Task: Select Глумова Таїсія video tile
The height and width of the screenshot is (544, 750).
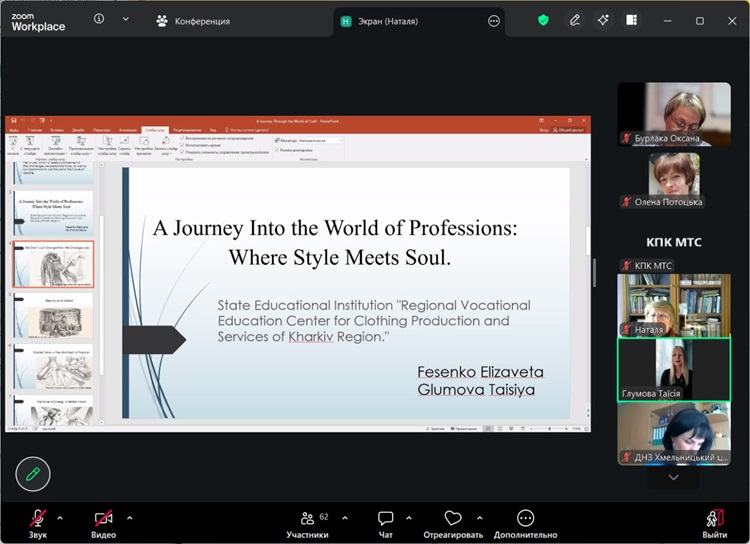Action: pos(673,369)
